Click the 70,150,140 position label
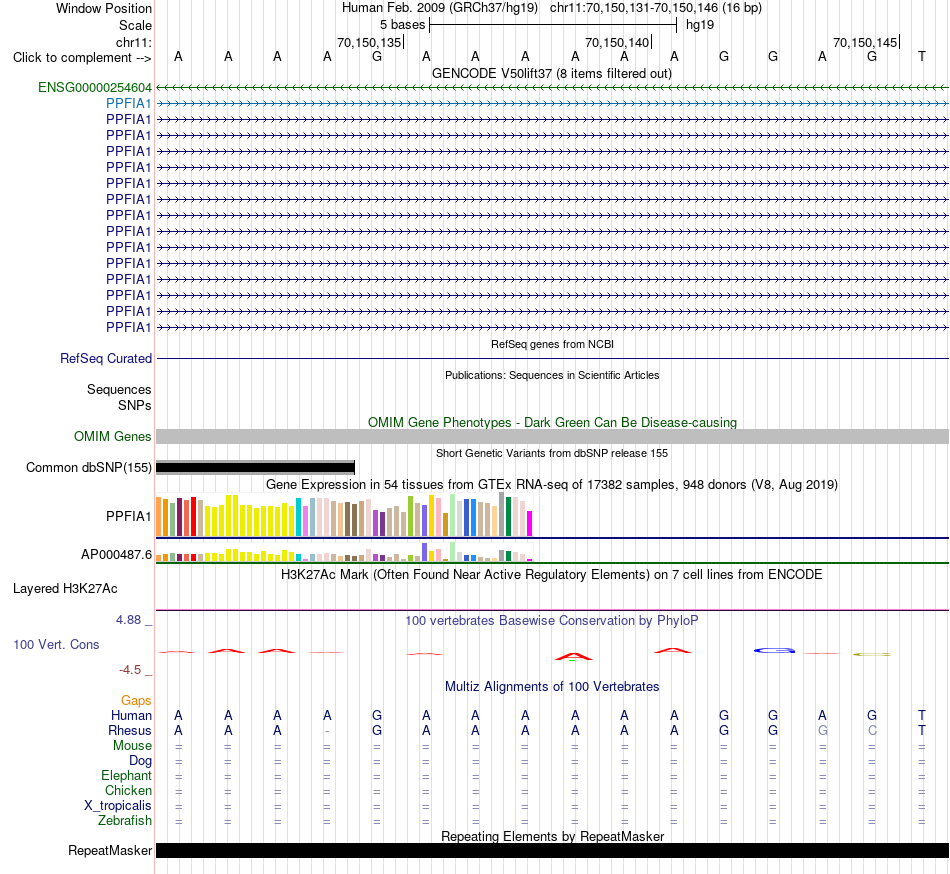The image size is (950, 874). pyautogui.click(x=617, y=42)
